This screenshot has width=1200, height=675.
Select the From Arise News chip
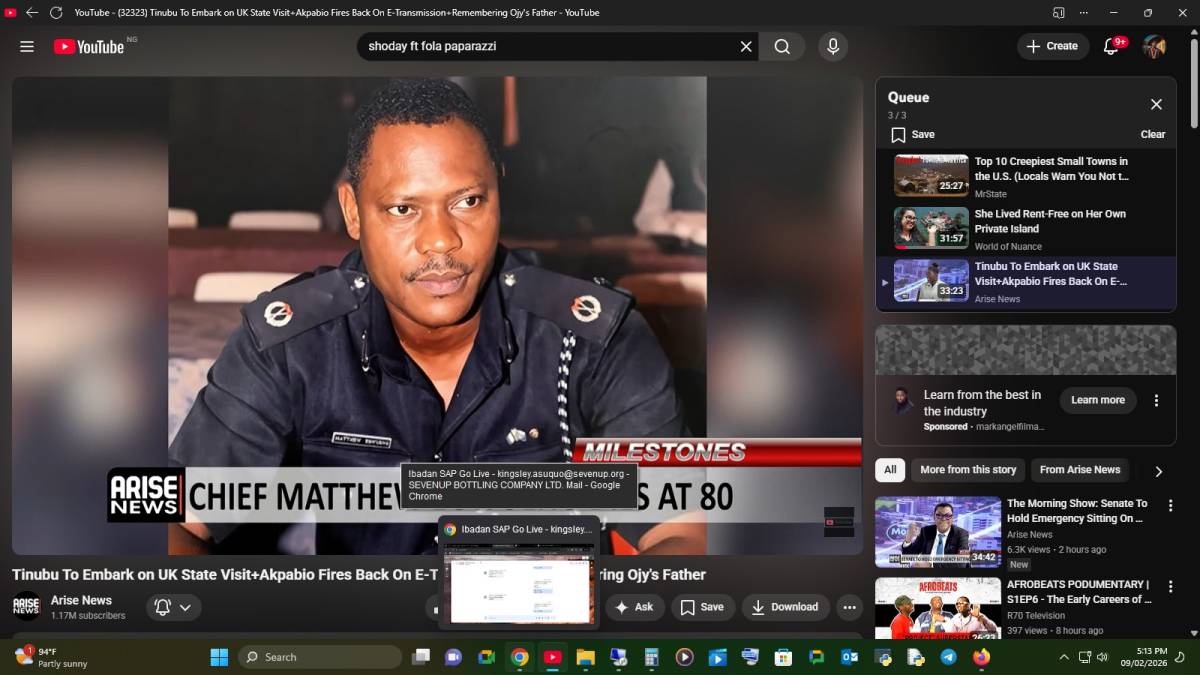pos(1080,469)
